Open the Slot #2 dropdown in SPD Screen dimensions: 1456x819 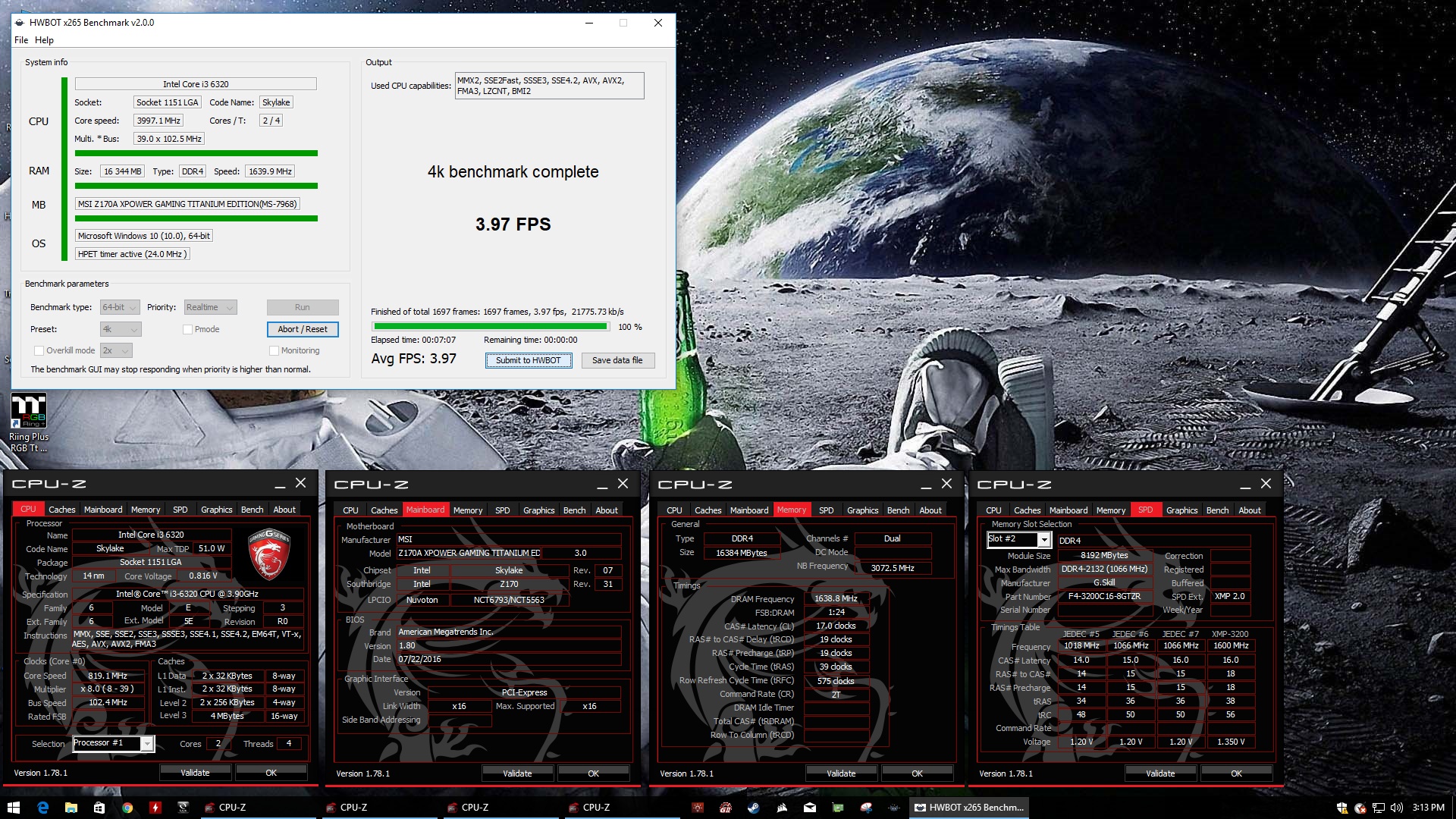point(1043,540)
